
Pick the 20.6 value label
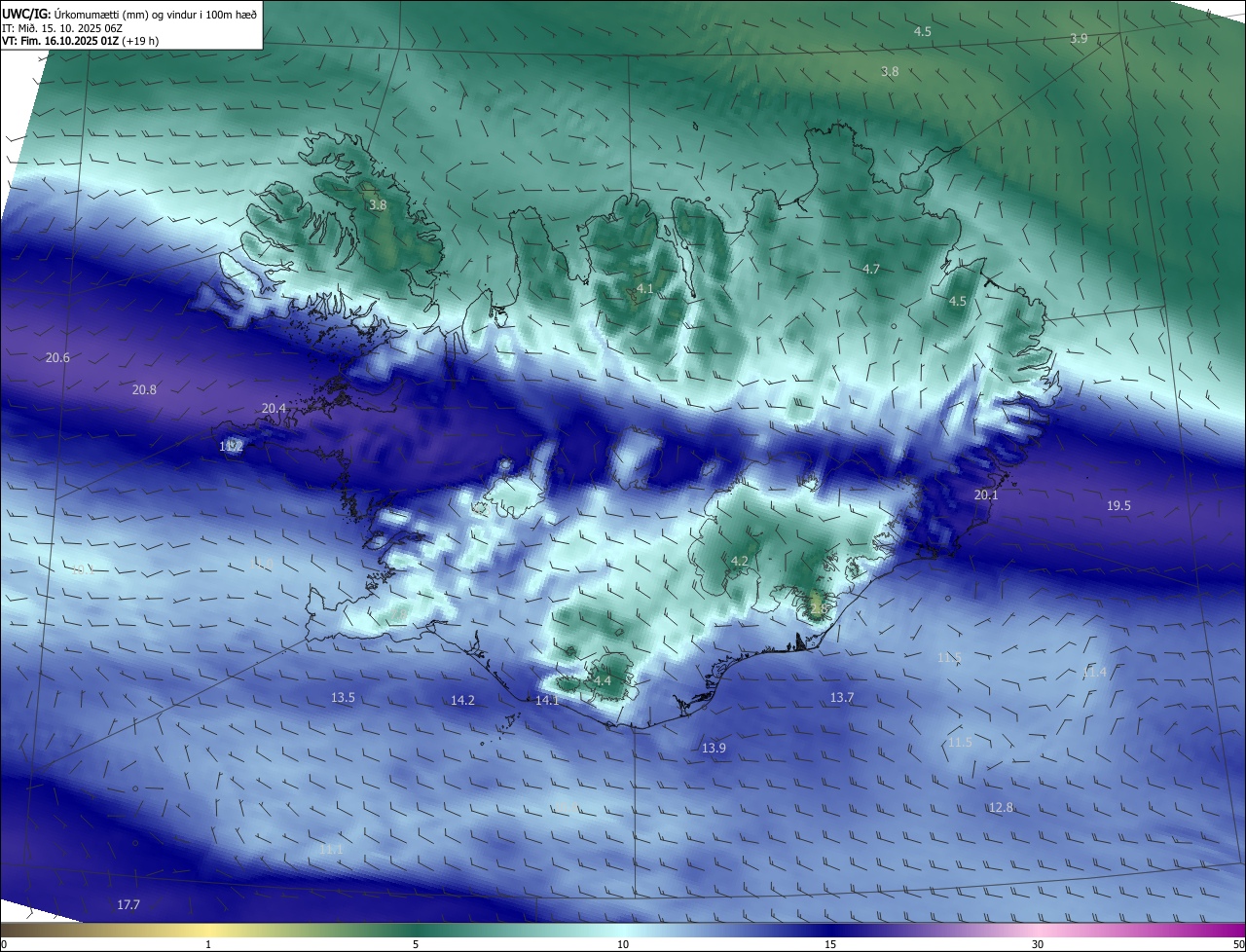click(x=57, y=357)
